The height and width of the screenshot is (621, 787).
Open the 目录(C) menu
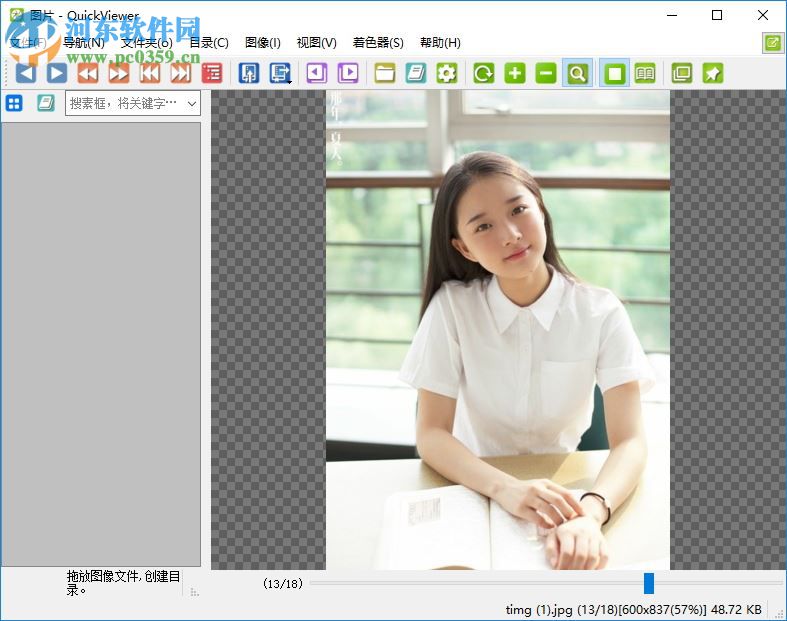click(209, 43)
